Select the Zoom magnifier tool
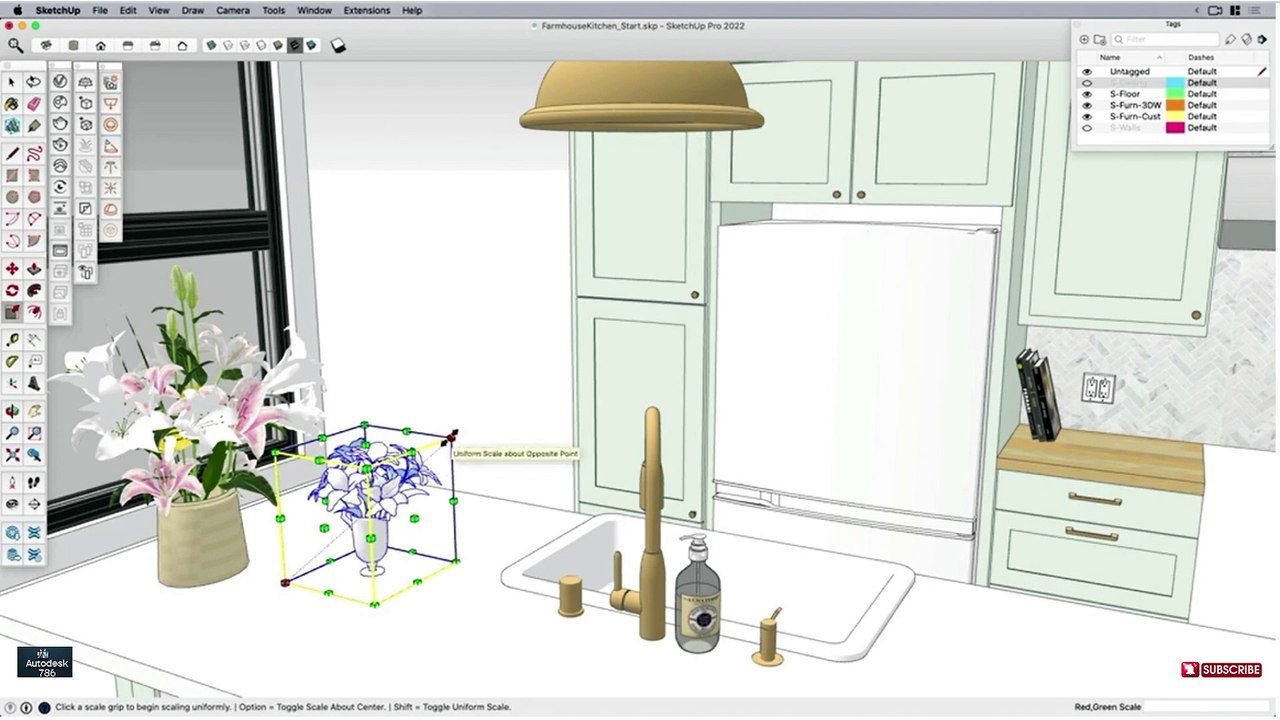The width and height of the screenshot is (1280, 720). [x=12, y=434]
